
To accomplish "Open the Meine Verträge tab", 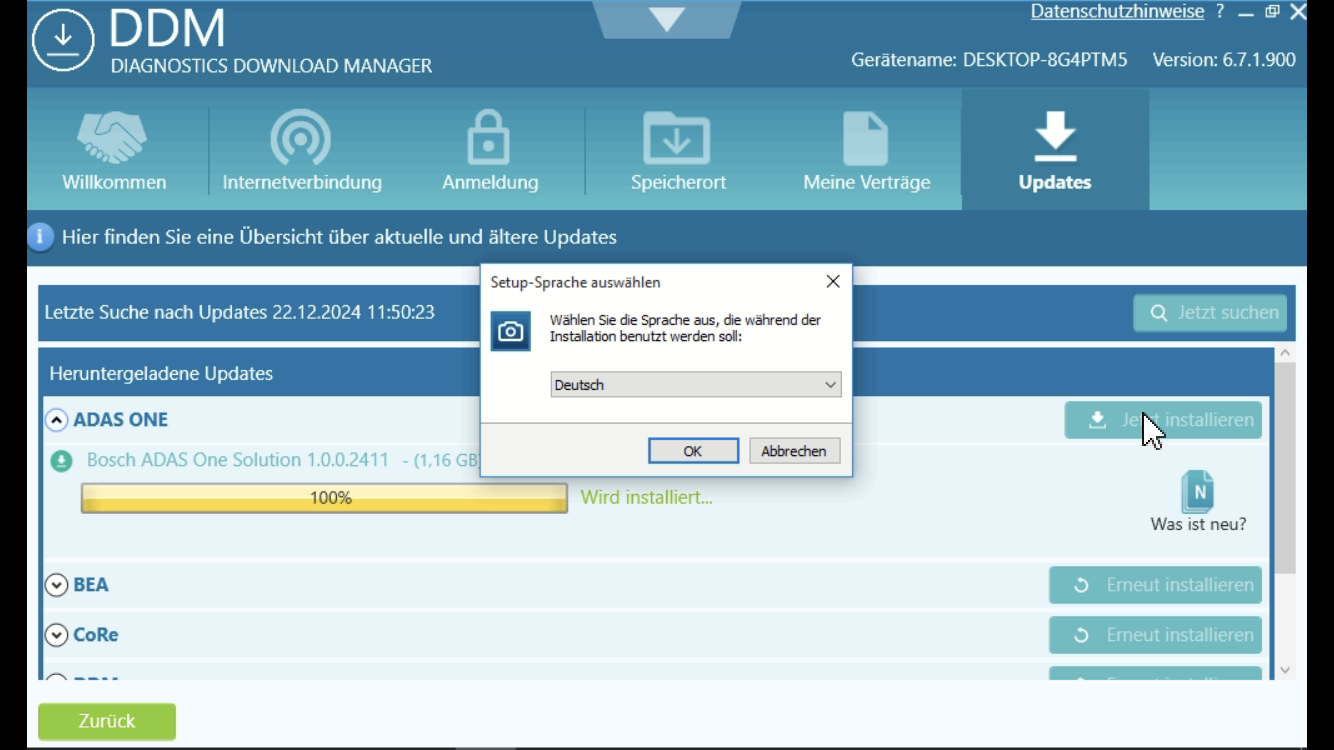I will click(x=866, y=150).
